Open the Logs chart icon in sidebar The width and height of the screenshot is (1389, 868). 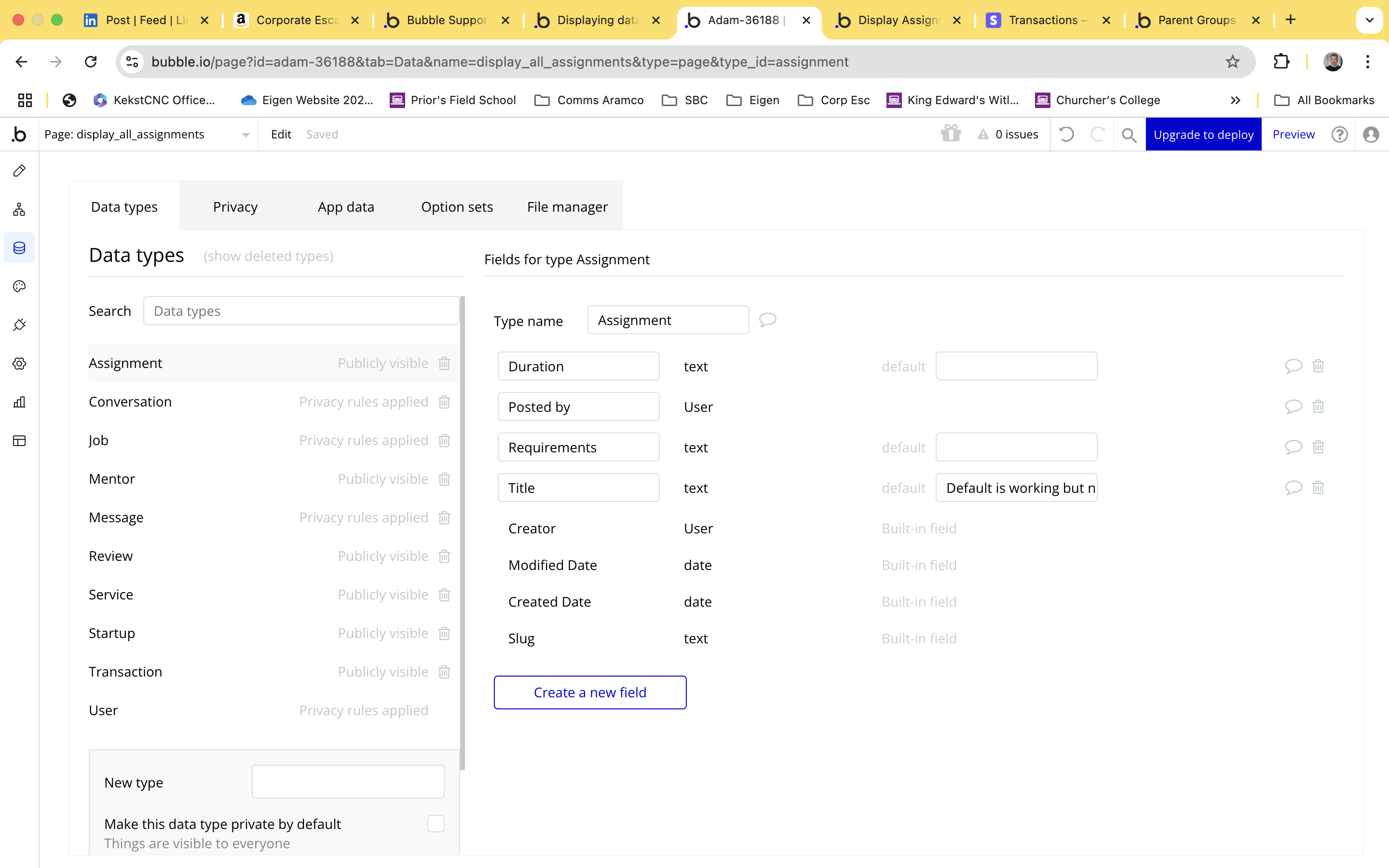point(19,402)
